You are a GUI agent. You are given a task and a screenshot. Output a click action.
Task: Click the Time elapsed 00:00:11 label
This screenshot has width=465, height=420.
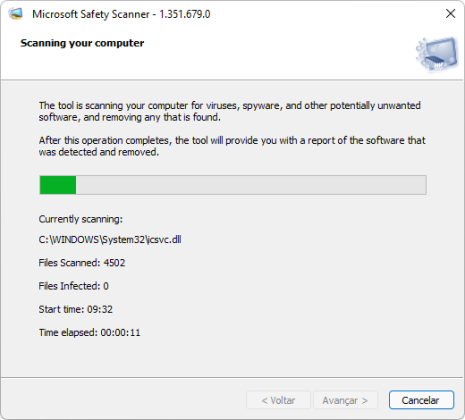(90, 333)
